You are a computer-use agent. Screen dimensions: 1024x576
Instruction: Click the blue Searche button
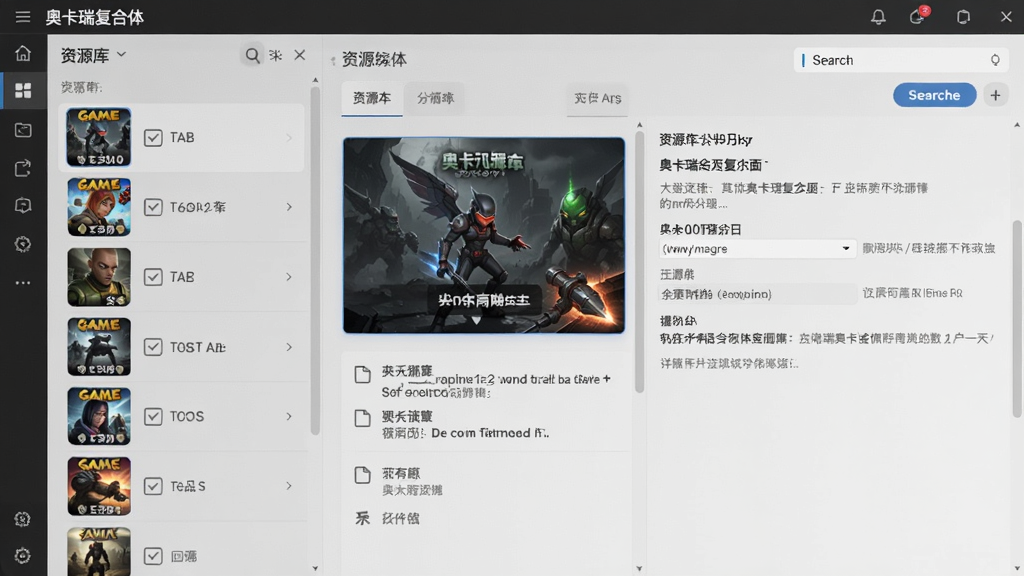[934, 95]
